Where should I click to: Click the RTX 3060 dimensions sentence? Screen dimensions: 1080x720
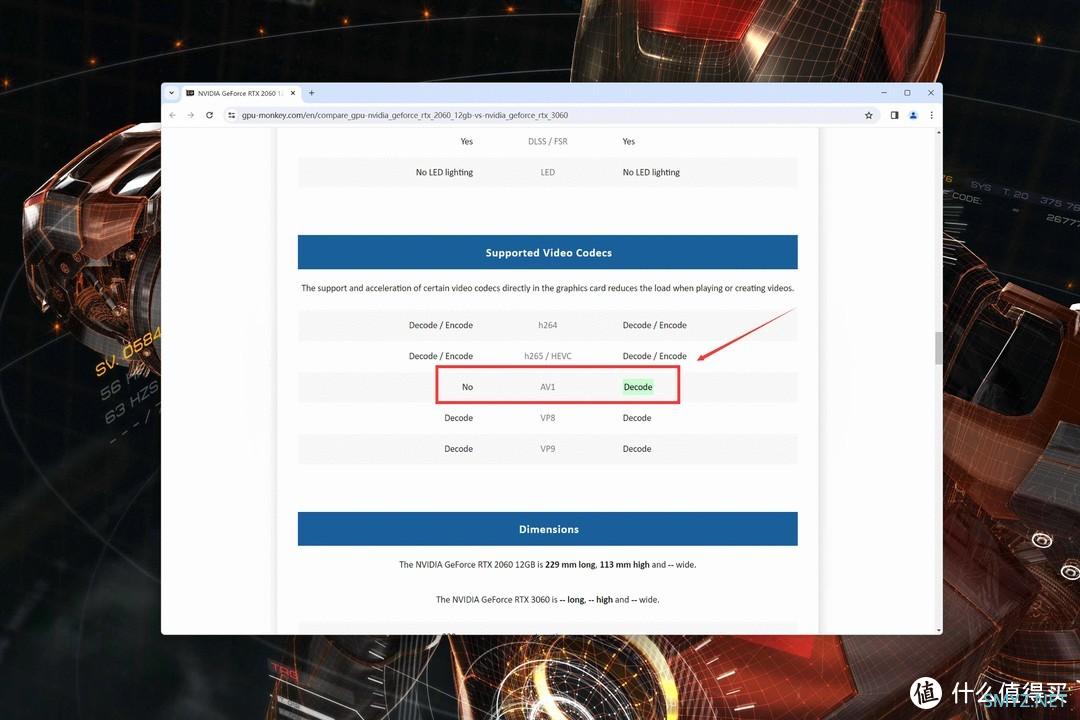548,599
